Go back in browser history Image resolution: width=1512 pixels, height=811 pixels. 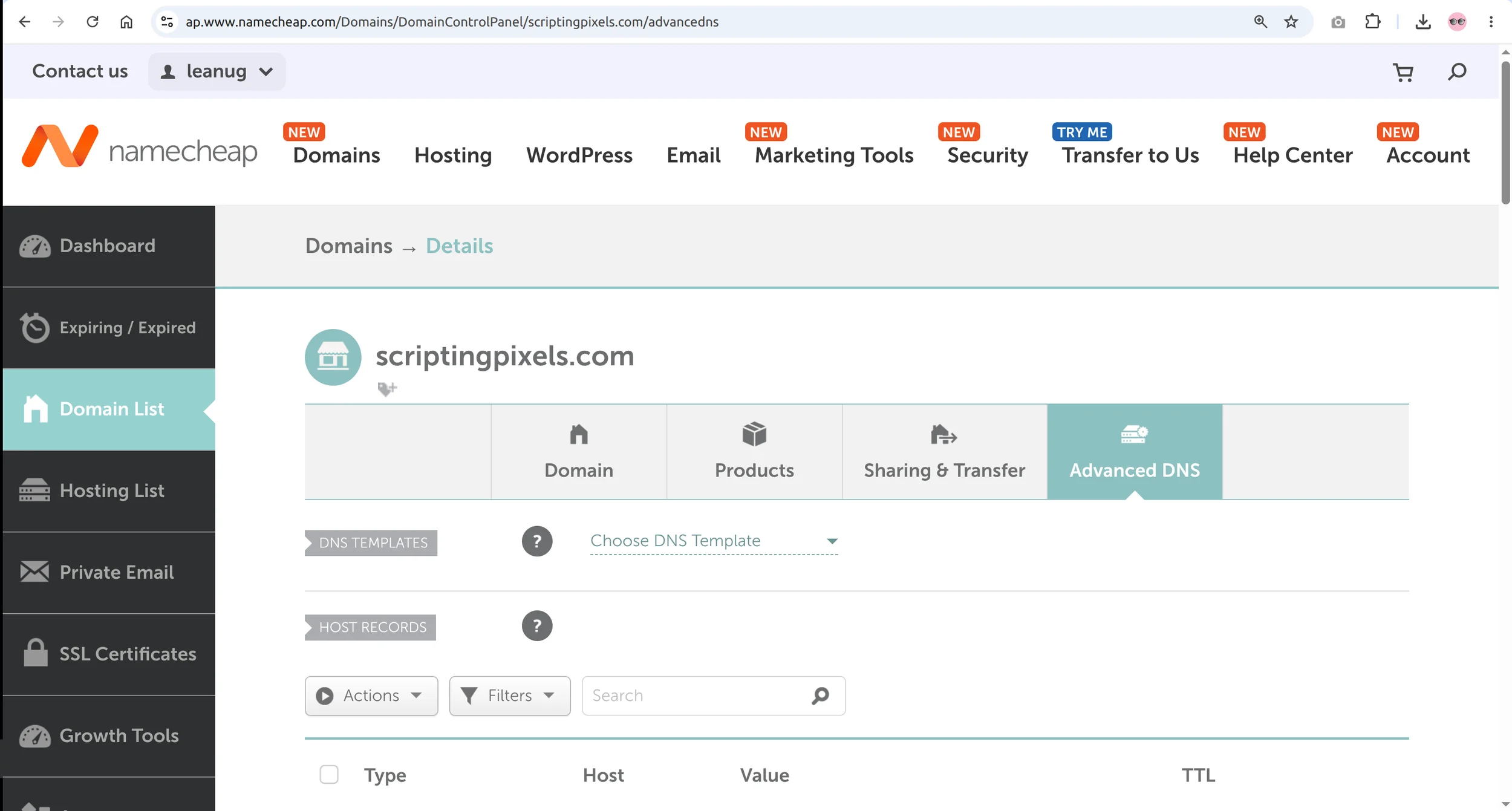coord(25,22)
